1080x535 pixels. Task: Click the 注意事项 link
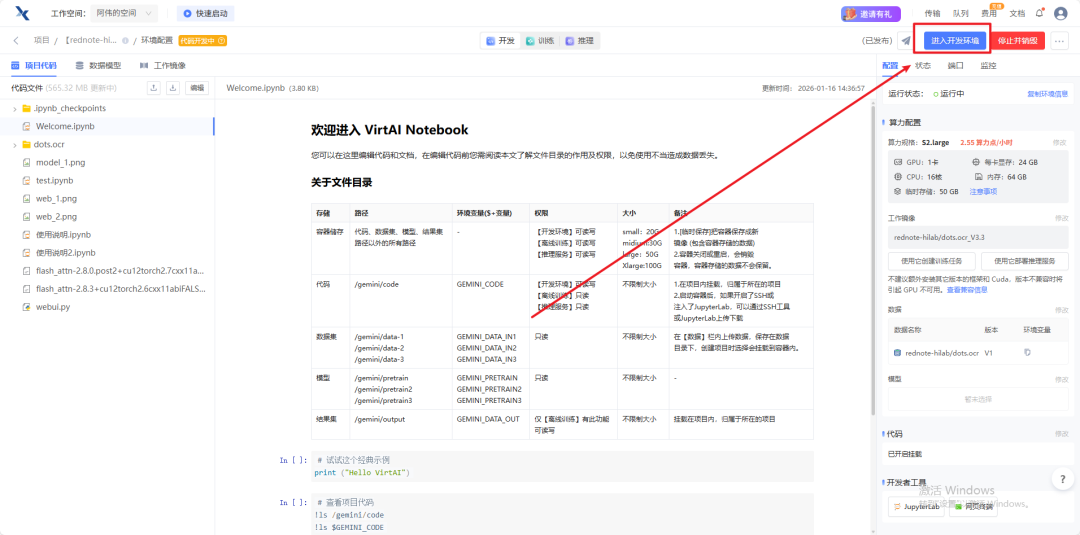pos(983,191)
